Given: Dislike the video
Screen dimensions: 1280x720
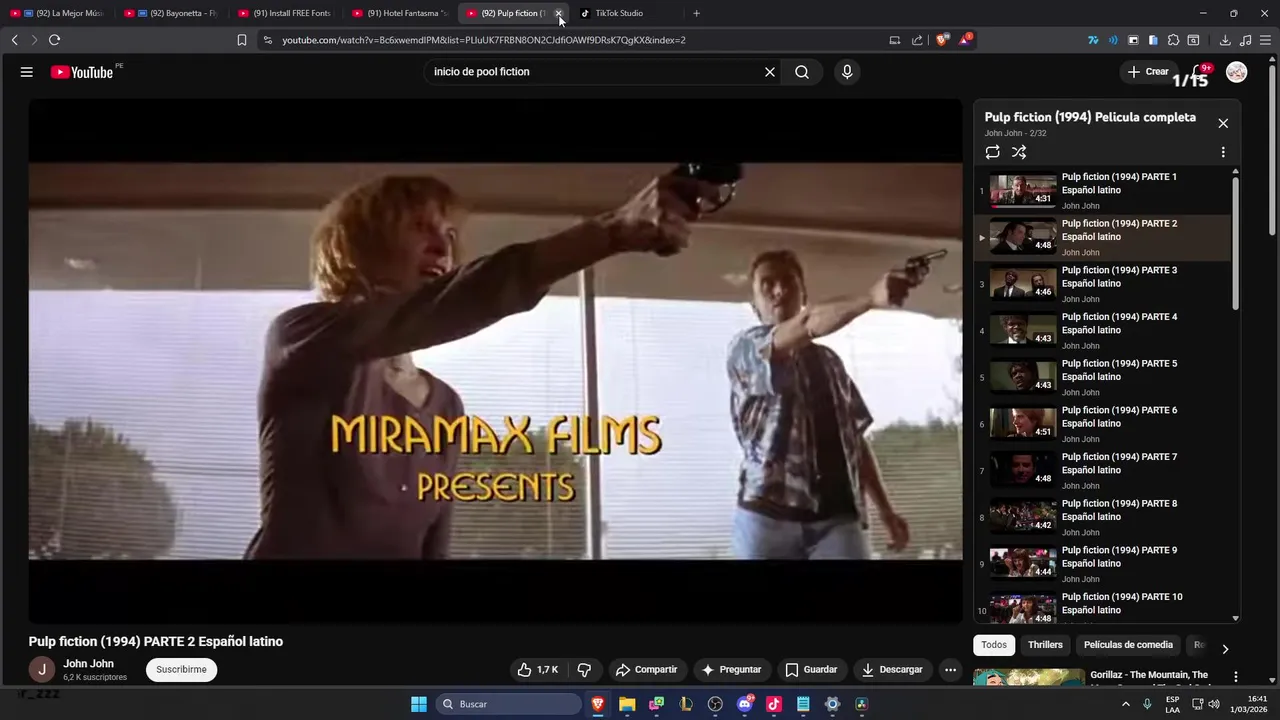Looking at the screenshot, I should point(585,670).
